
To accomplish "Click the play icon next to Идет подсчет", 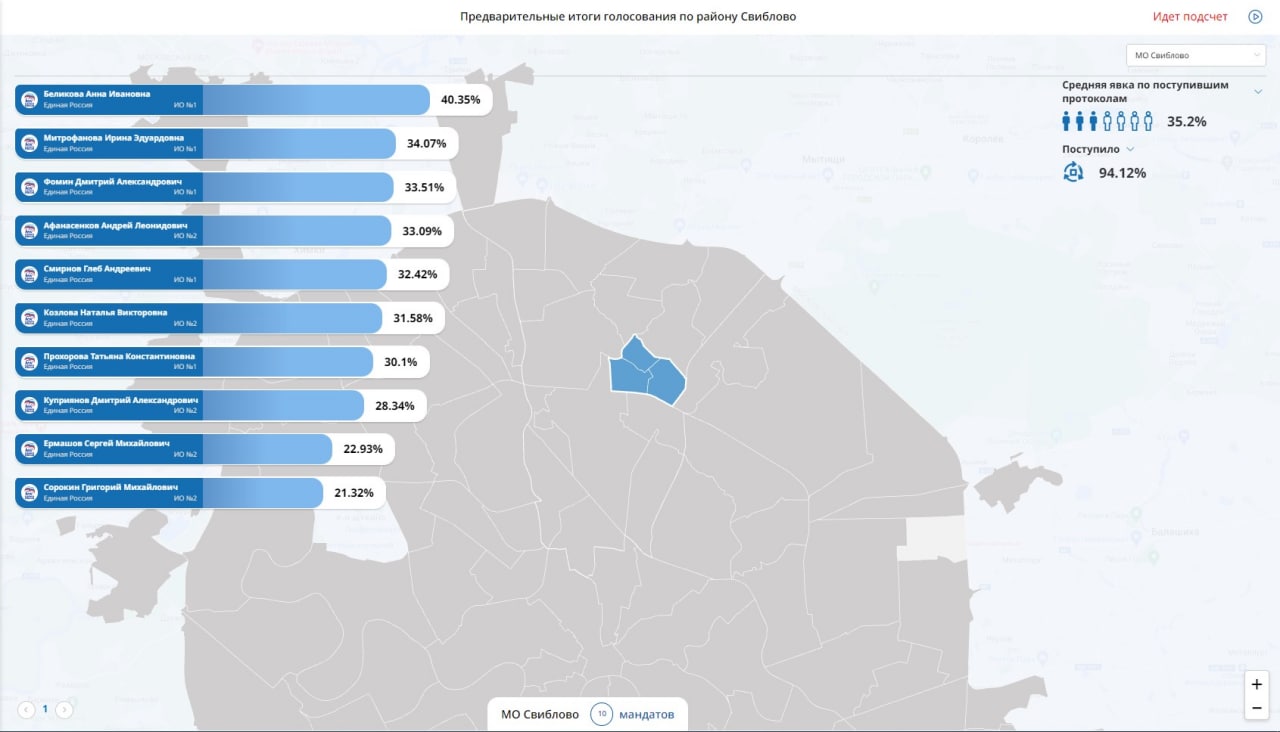I will [x=1255, y=16].
